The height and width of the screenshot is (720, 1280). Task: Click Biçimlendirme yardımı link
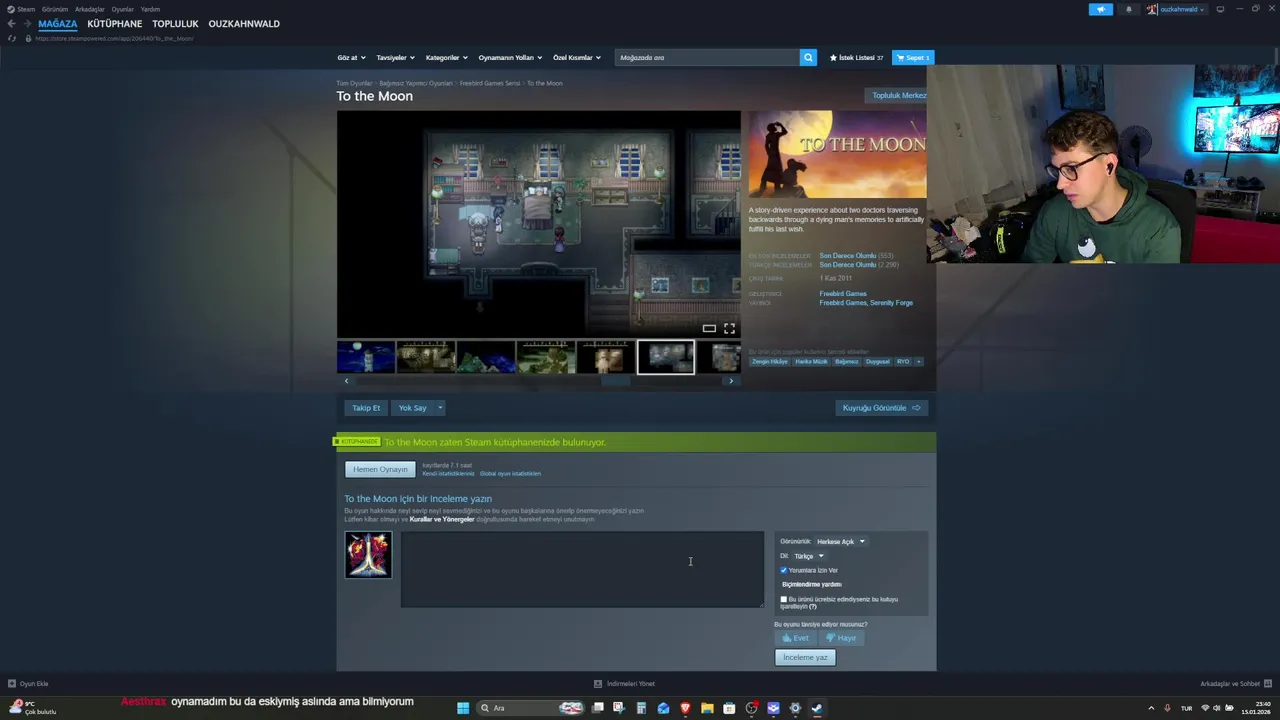coord(811,584)
